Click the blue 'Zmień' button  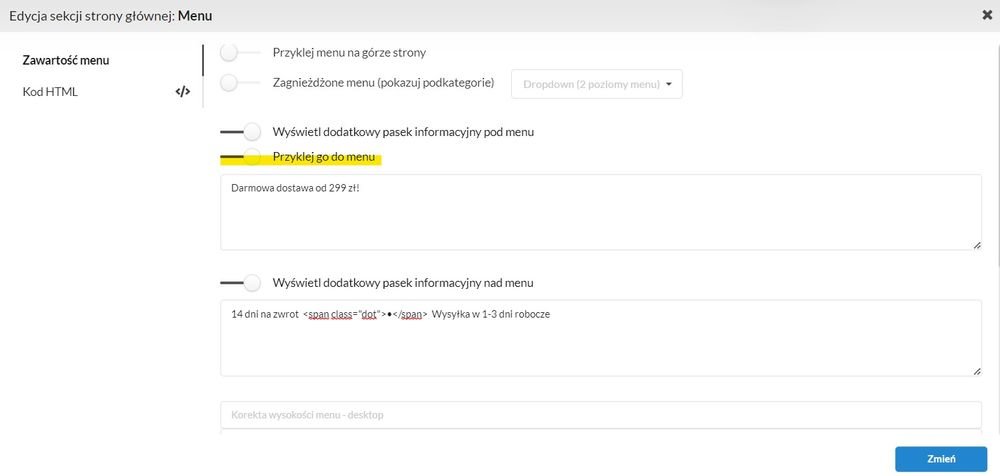point(941,459)
